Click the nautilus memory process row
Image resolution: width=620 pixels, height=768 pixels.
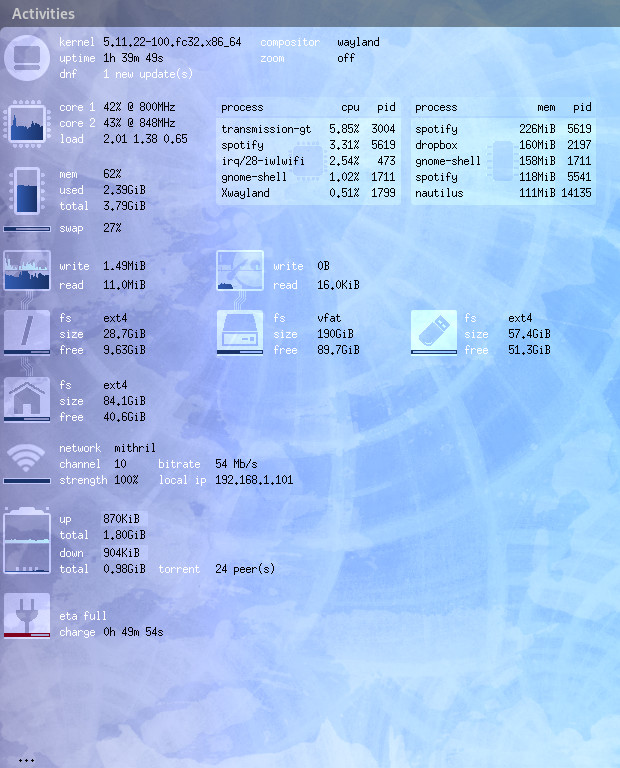(x=503, y=193)
